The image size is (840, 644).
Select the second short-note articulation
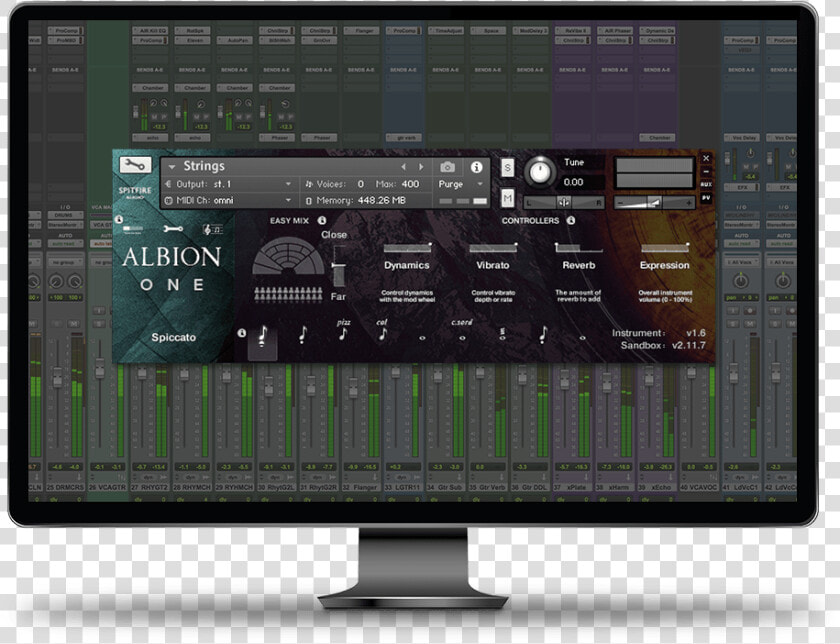pos(303,335)
